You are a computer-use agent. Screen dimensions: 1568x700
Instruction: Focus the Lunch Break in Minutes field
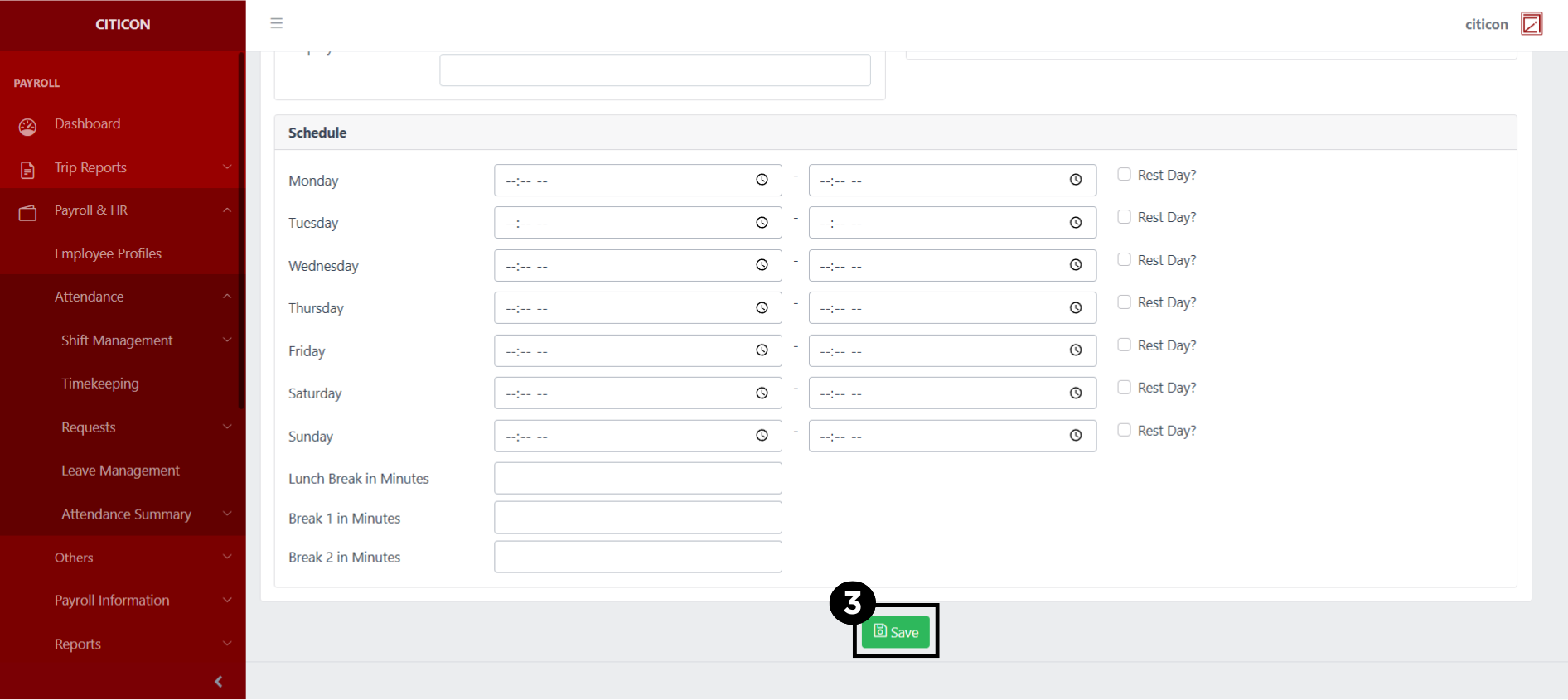click(x=637, y=478)
